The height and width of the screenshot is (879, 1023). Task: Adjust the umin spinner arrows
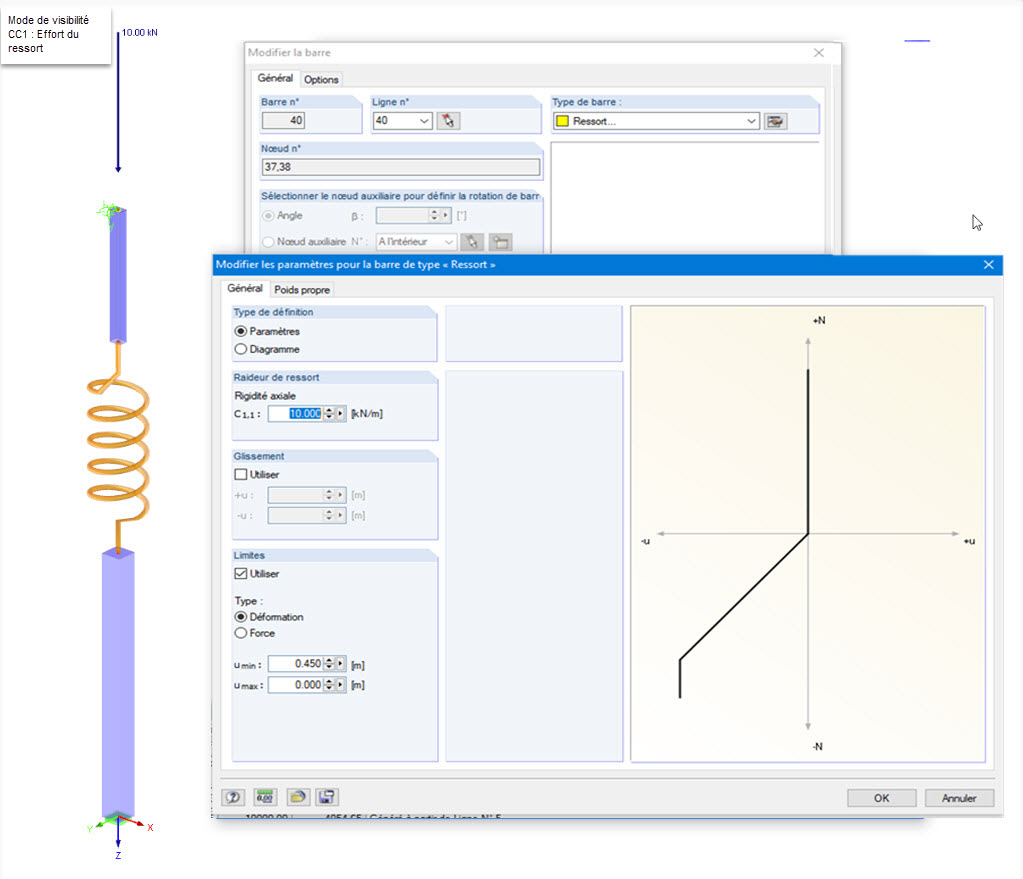tap(329, 664)
